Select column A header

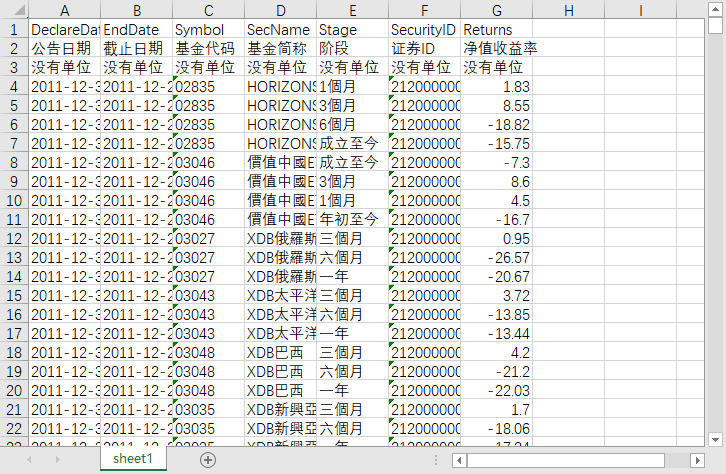coord(64,10)
